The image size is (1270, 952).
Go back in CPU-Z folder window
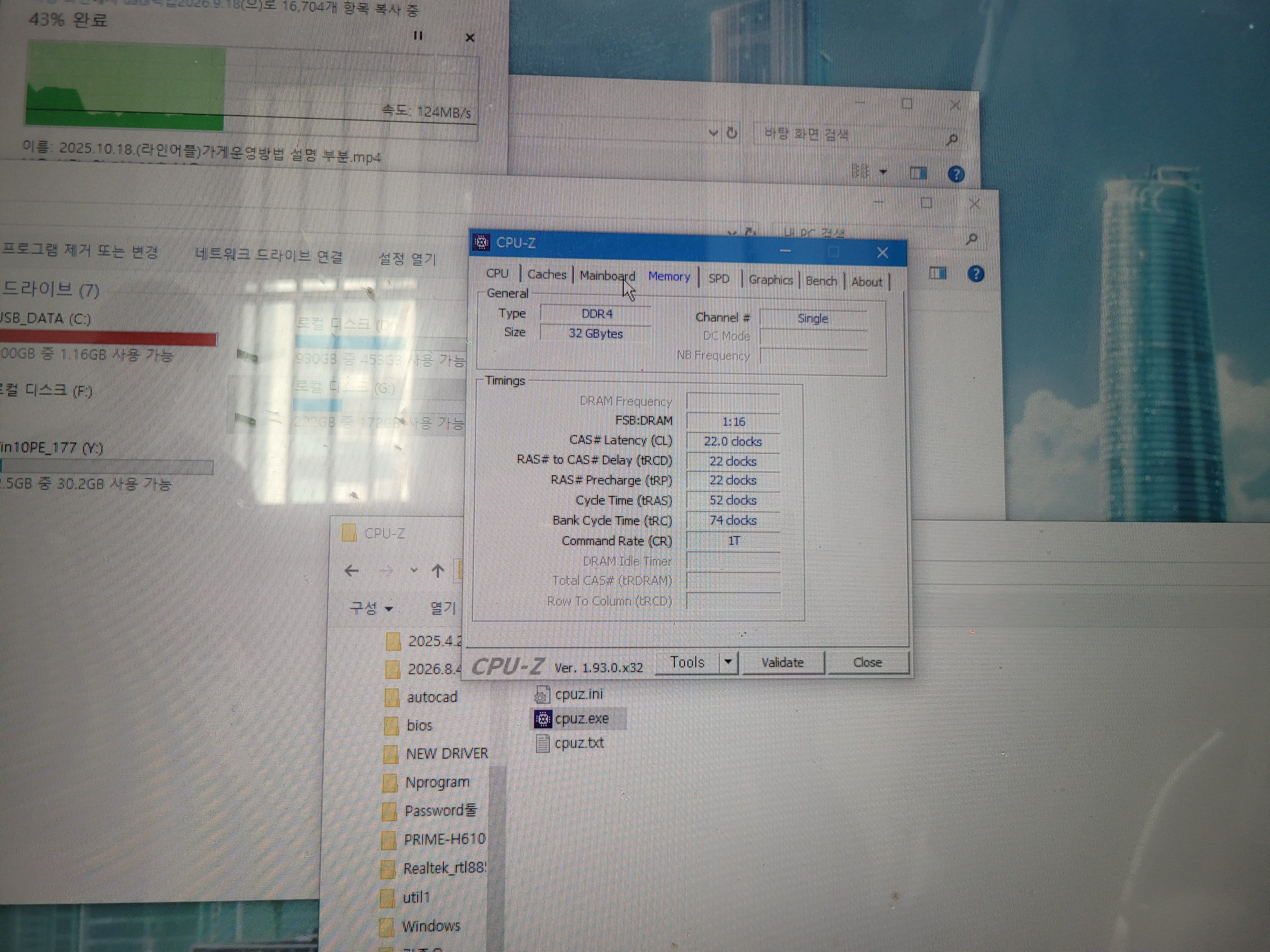(352, 570)
